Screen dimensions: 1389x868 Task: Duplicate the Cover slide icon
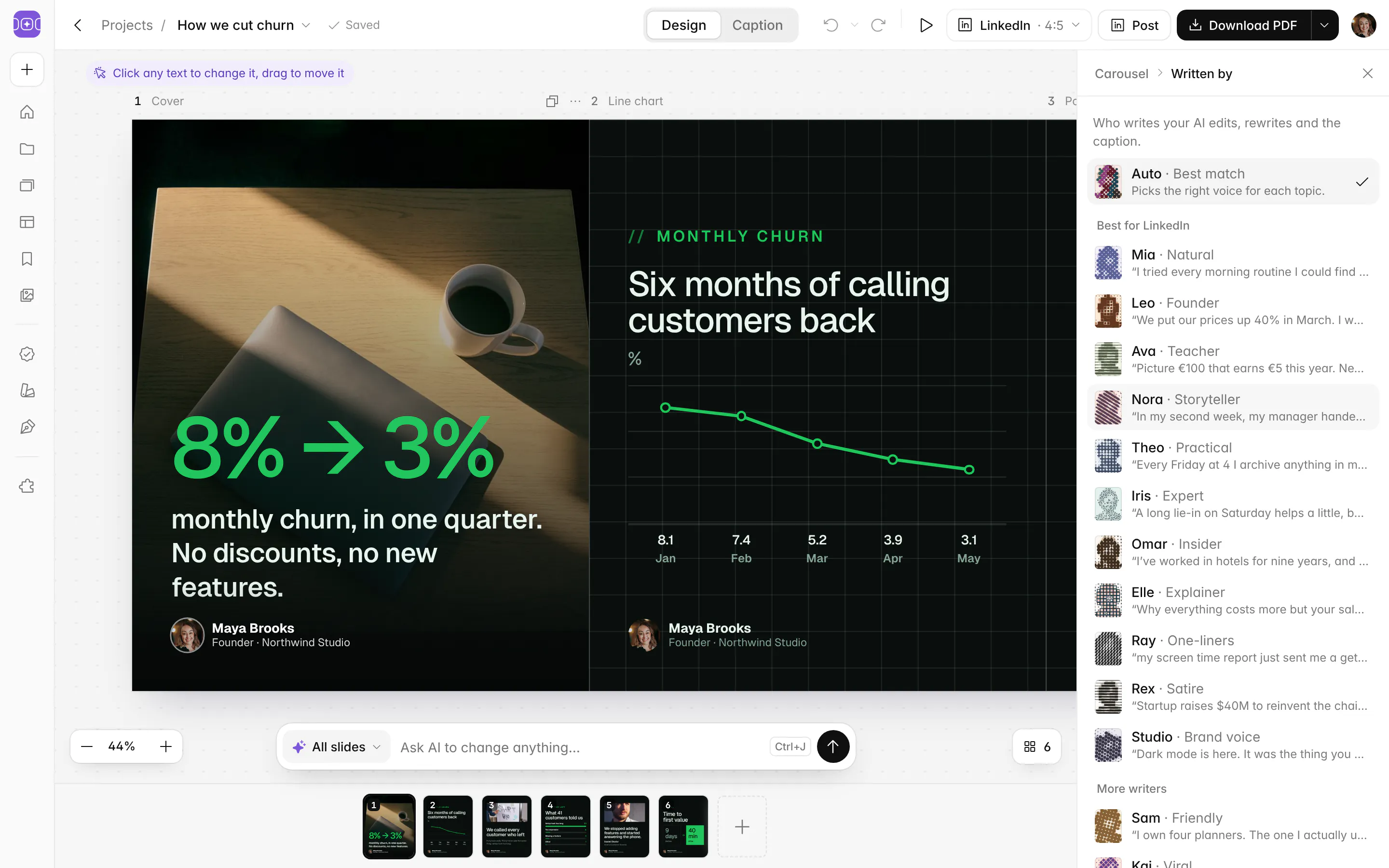coord(552,101)
